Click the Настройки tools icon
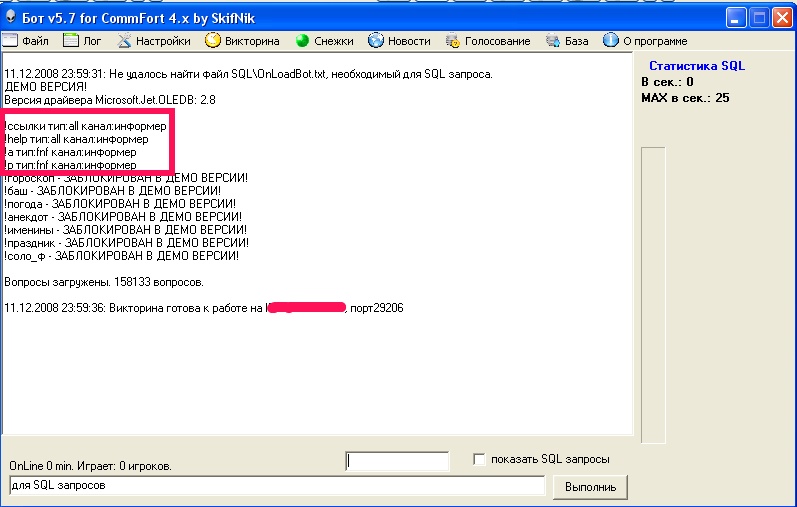The width and height of the screenshot is (797, 507). coord(125,41)
